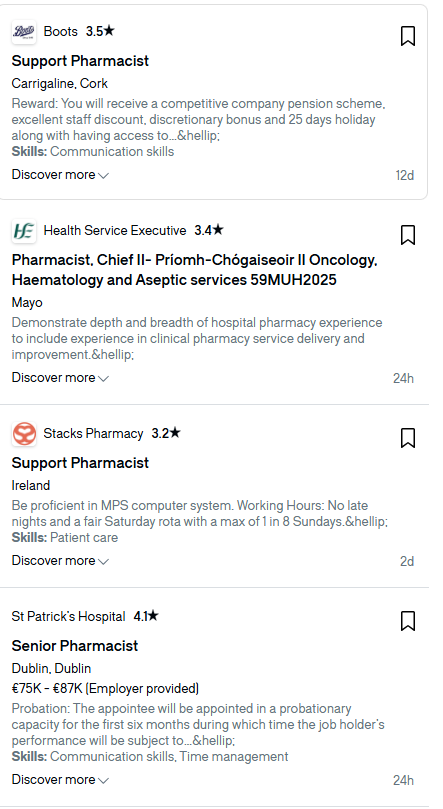Expand Discover more on Boots job
The height and width of the screenshot is (809, 443).
click(x=60, y=175)
